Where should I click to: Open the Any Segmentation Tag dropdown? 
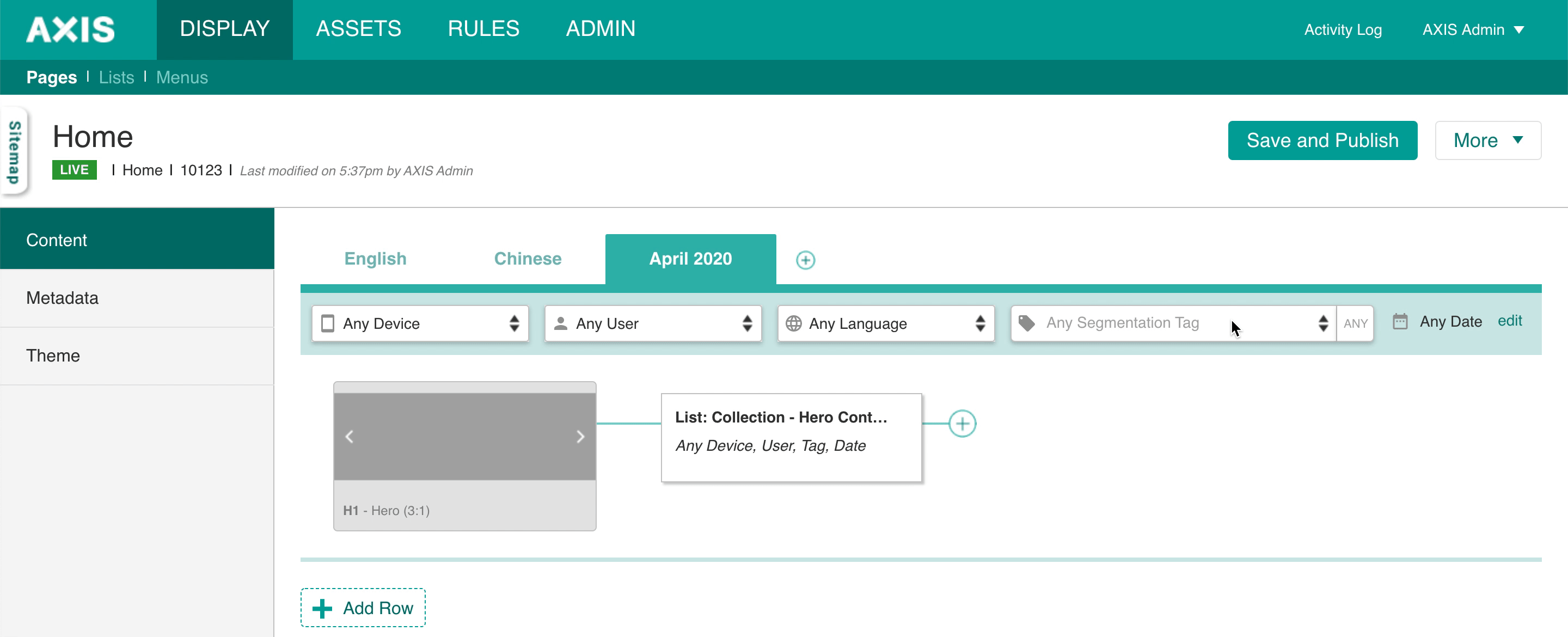click(x=1173, y=323)
